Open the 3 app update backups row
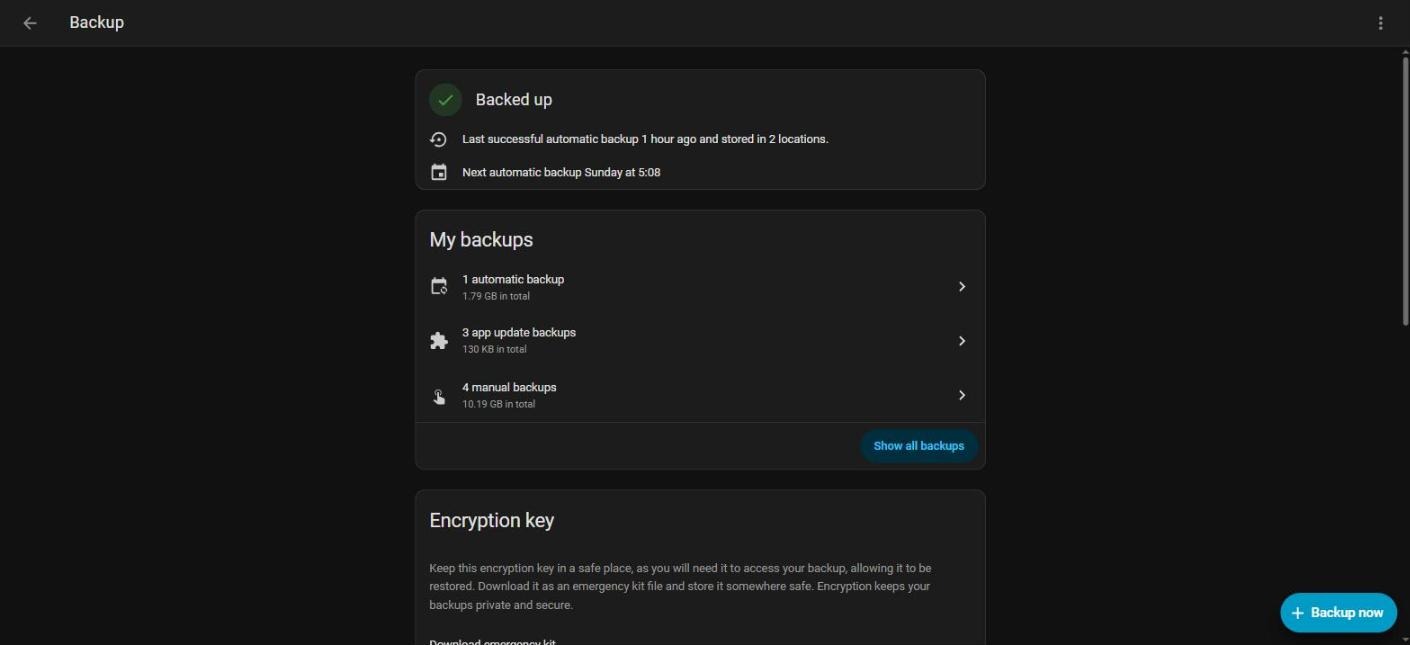1410x645 pixels. point(700,341)
